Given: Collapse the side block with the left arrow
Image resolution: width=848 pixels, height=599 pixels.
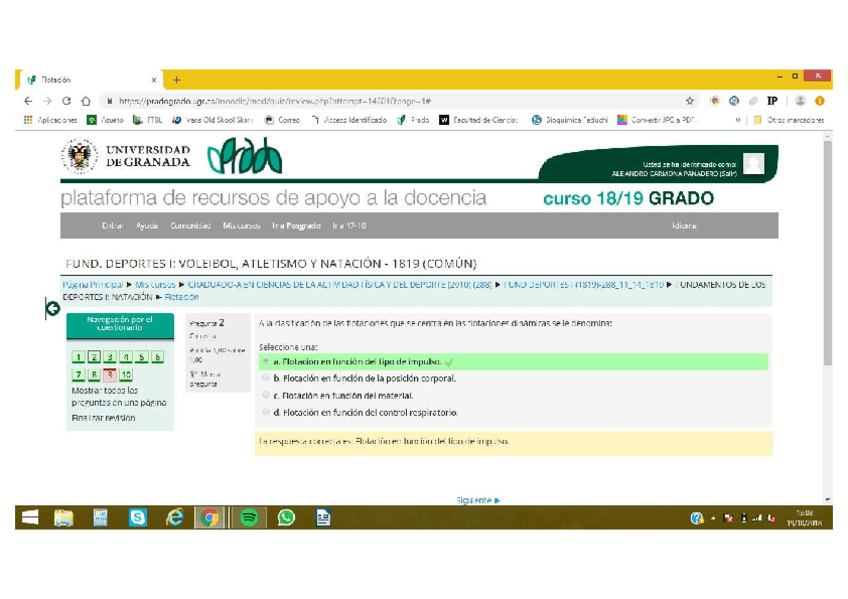Looking at the screenshot, I should click(52, 309).
